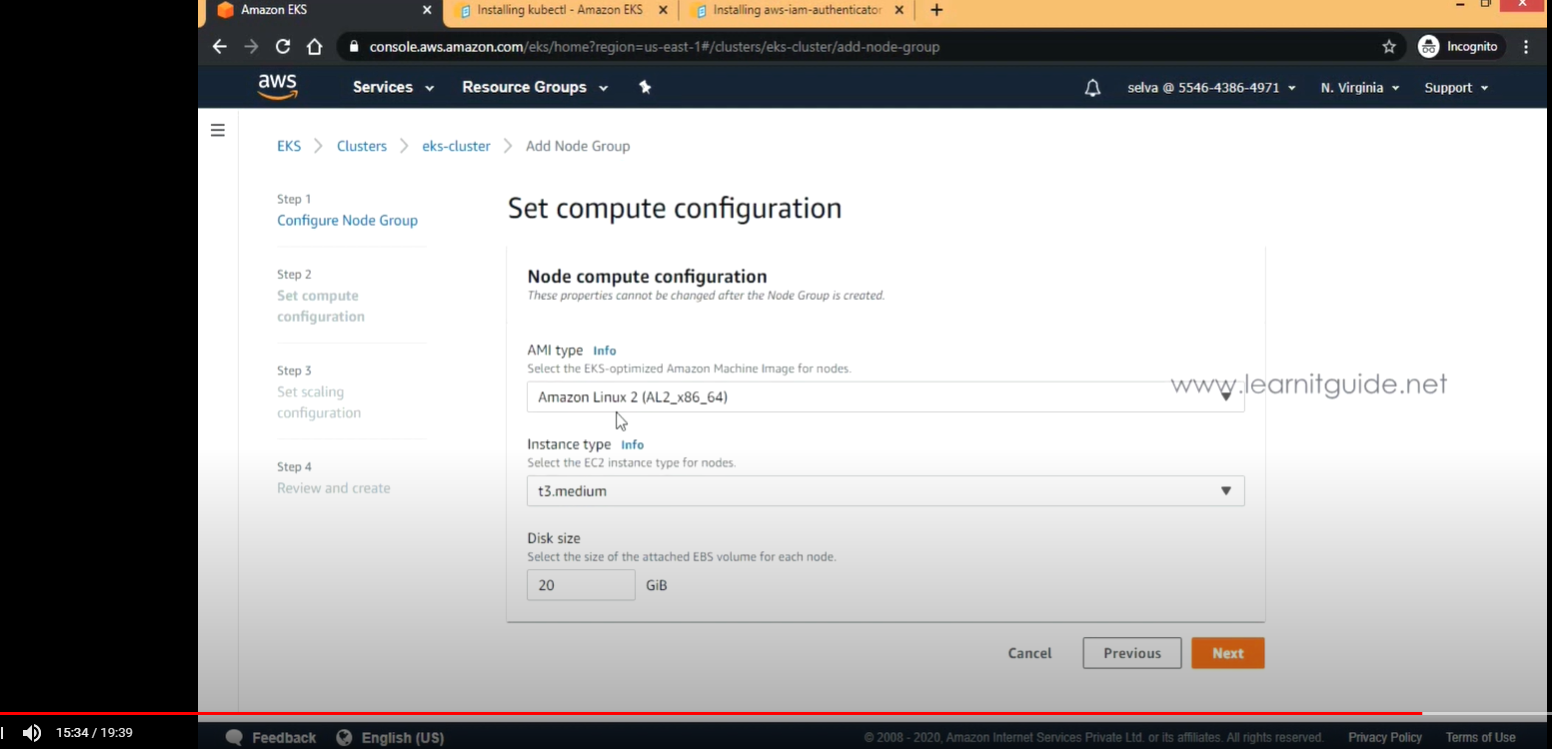Mute video with the speaker icon
This screenshot has height=749, width=1552.
[x=32, y=733]
